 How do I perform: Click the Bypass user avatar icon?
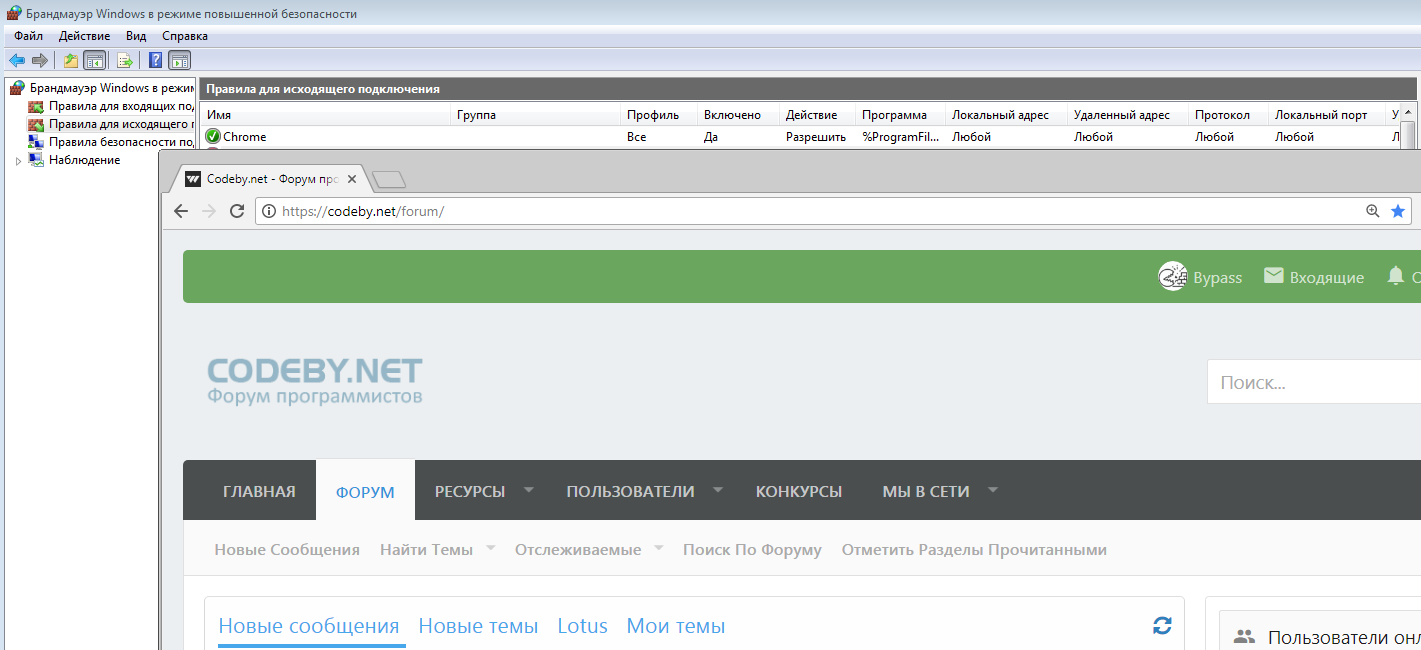tap(1172, 277)
